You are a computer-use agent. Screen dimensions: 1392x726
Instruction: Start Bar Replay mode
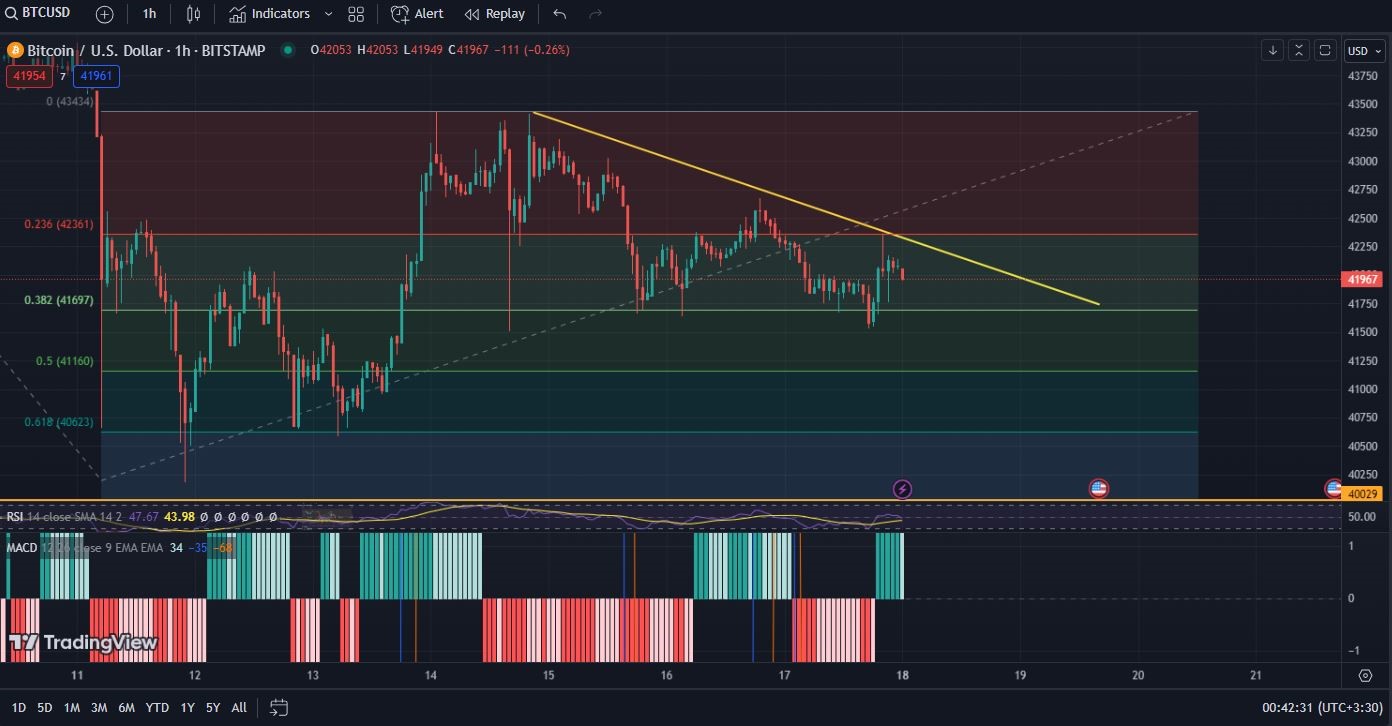pyautogui.click(x=495, y=14)
